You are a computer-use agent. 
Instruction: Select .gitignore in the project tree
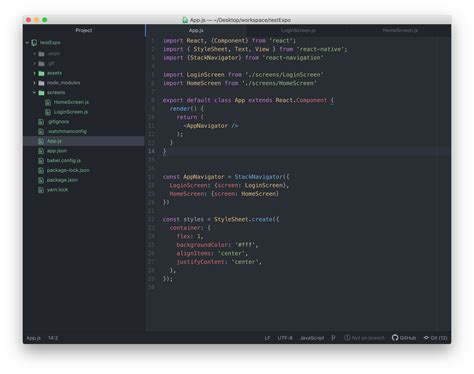click(58, 122)
